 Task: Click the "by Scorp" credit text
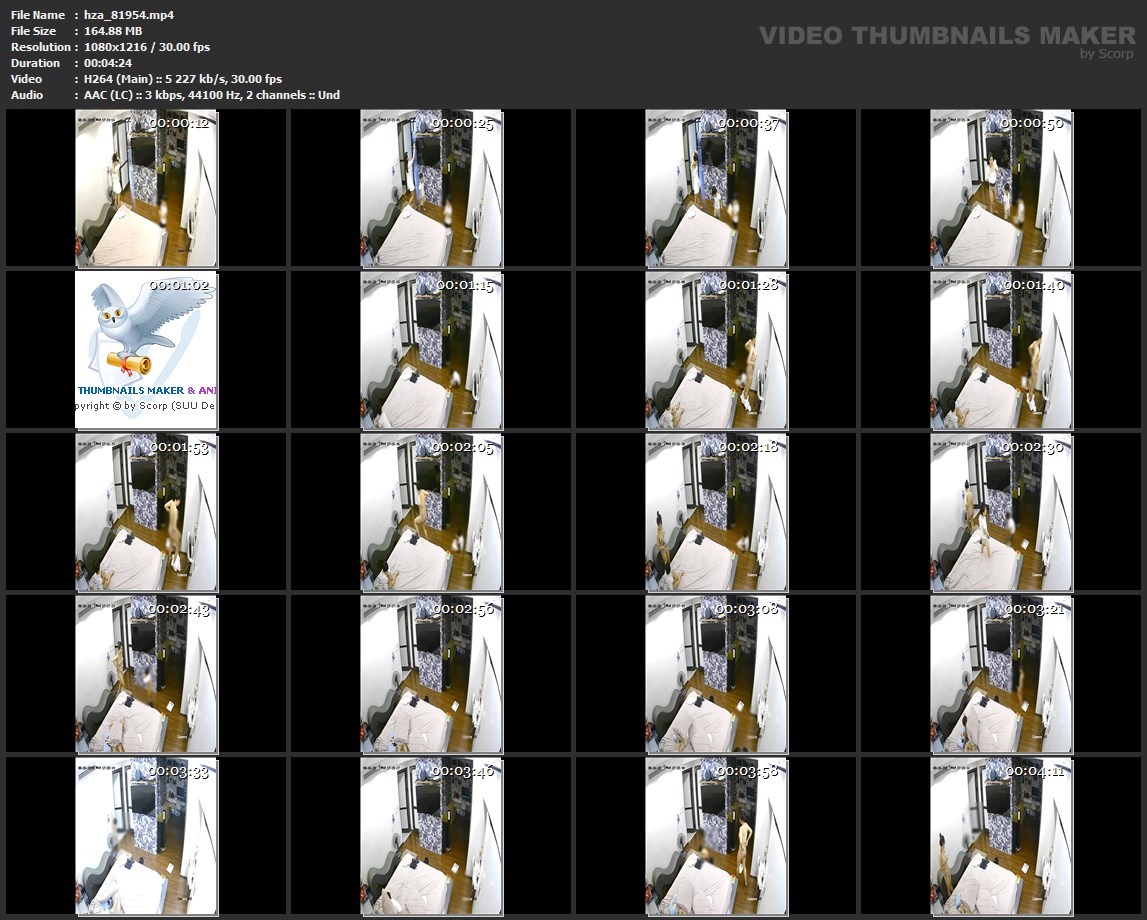pos(1107,54)
